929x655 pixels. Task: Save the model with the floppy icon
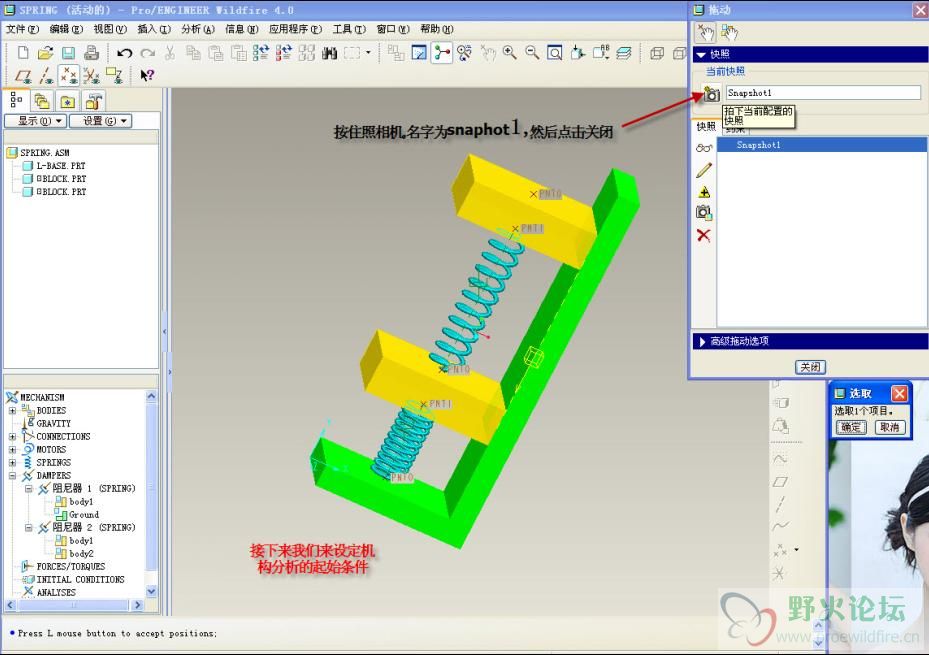(68, 53)
